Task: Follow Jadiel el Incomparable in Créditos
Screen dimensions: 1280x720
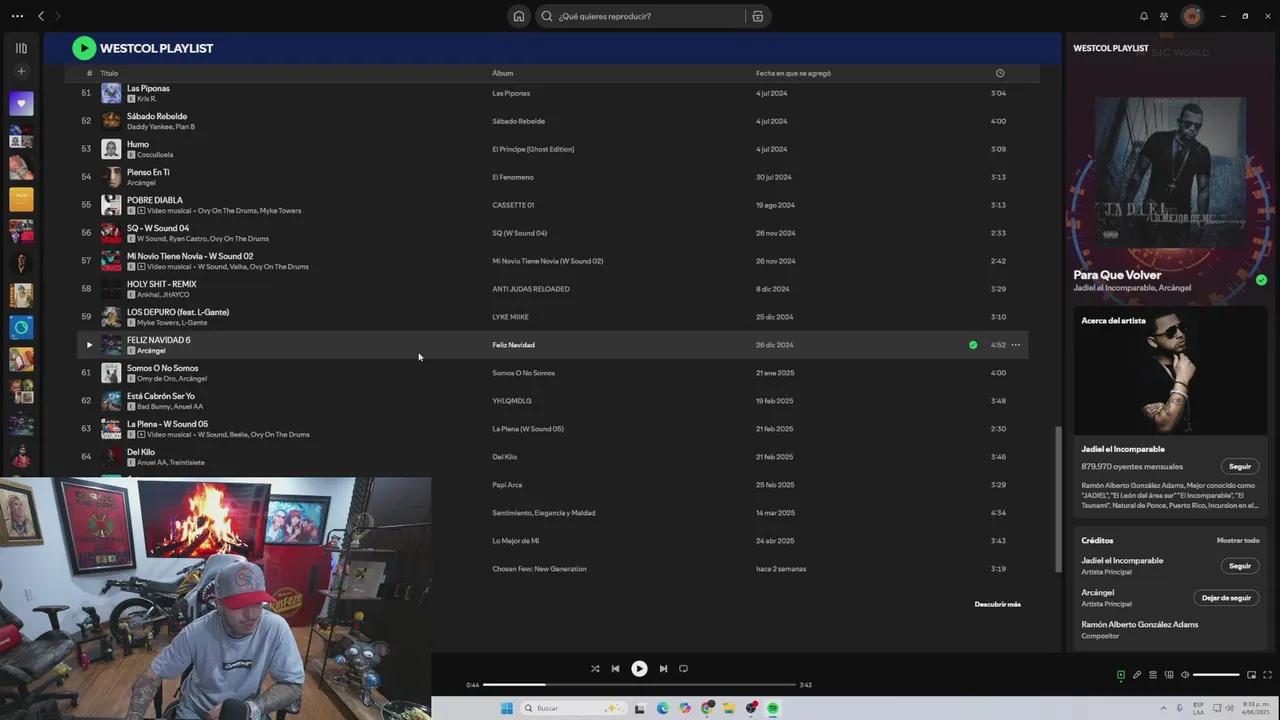Action: [x=1240, y=566]
